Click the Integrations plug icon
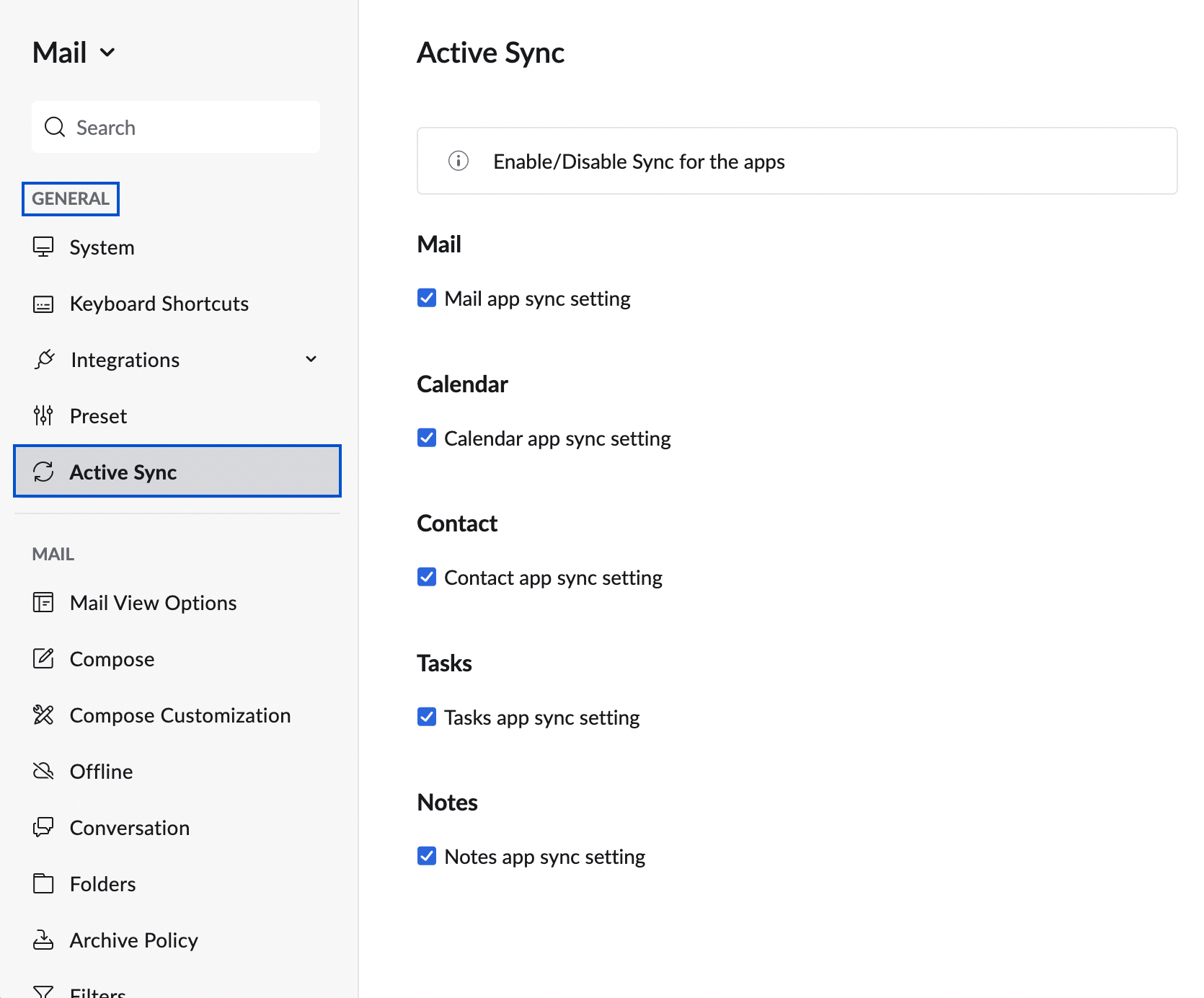The height and width of the screenshot is (998, 1204). point(44,360)
